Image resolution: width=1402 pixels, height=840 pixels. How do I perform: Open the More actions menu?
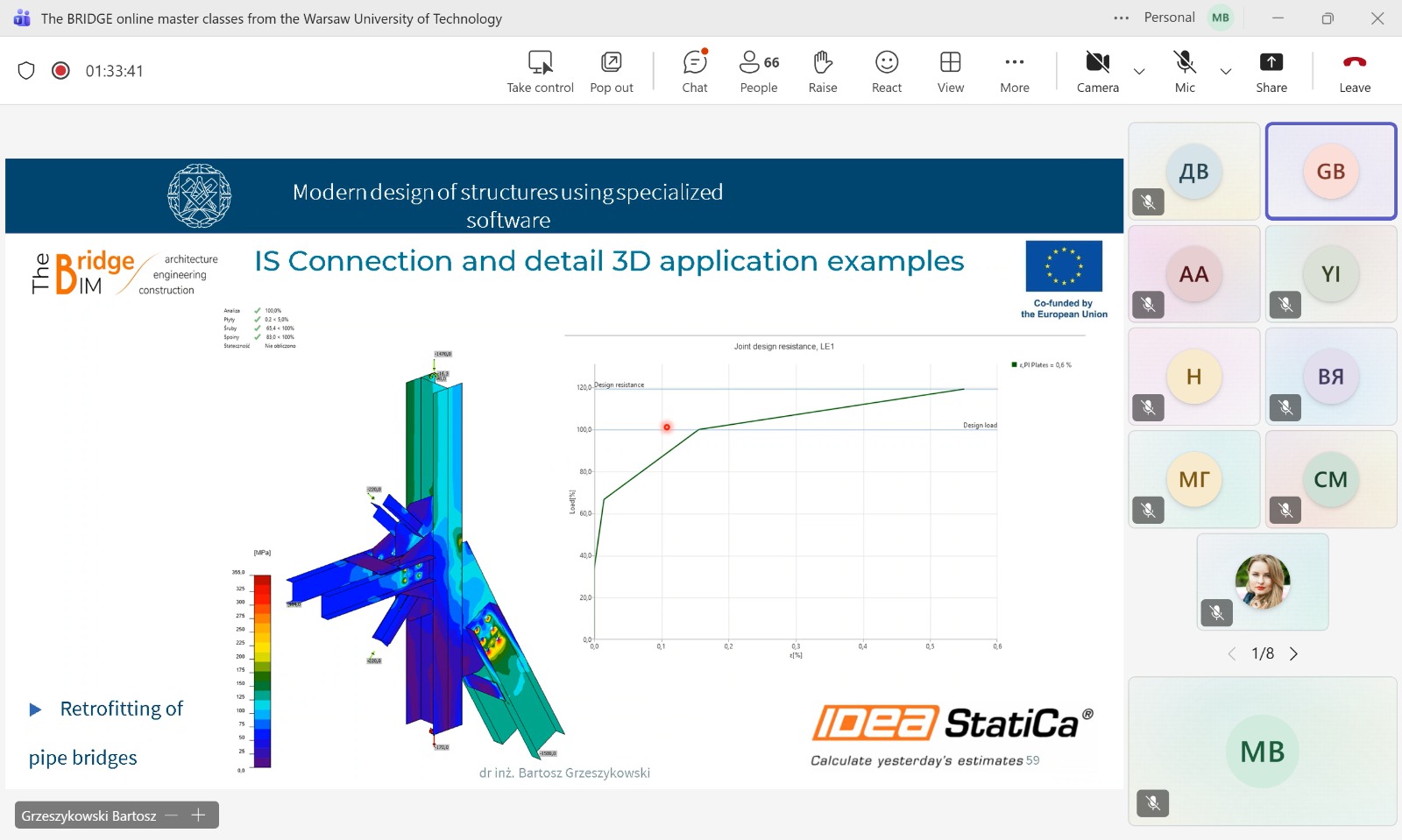point(1014,71)
